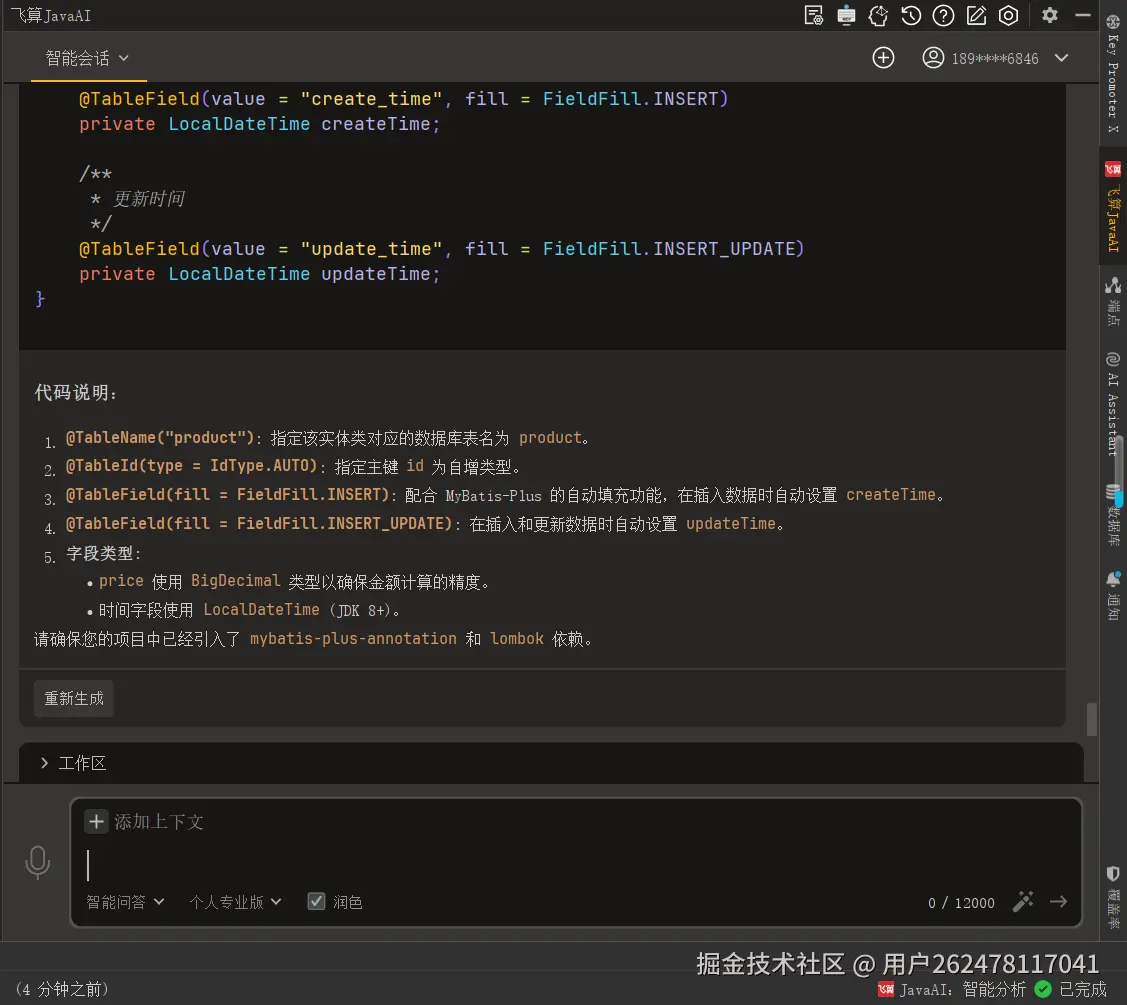1127x1005 pixels.
Task: Click the 添加上下文 label
Action: (x=159, y=822)
